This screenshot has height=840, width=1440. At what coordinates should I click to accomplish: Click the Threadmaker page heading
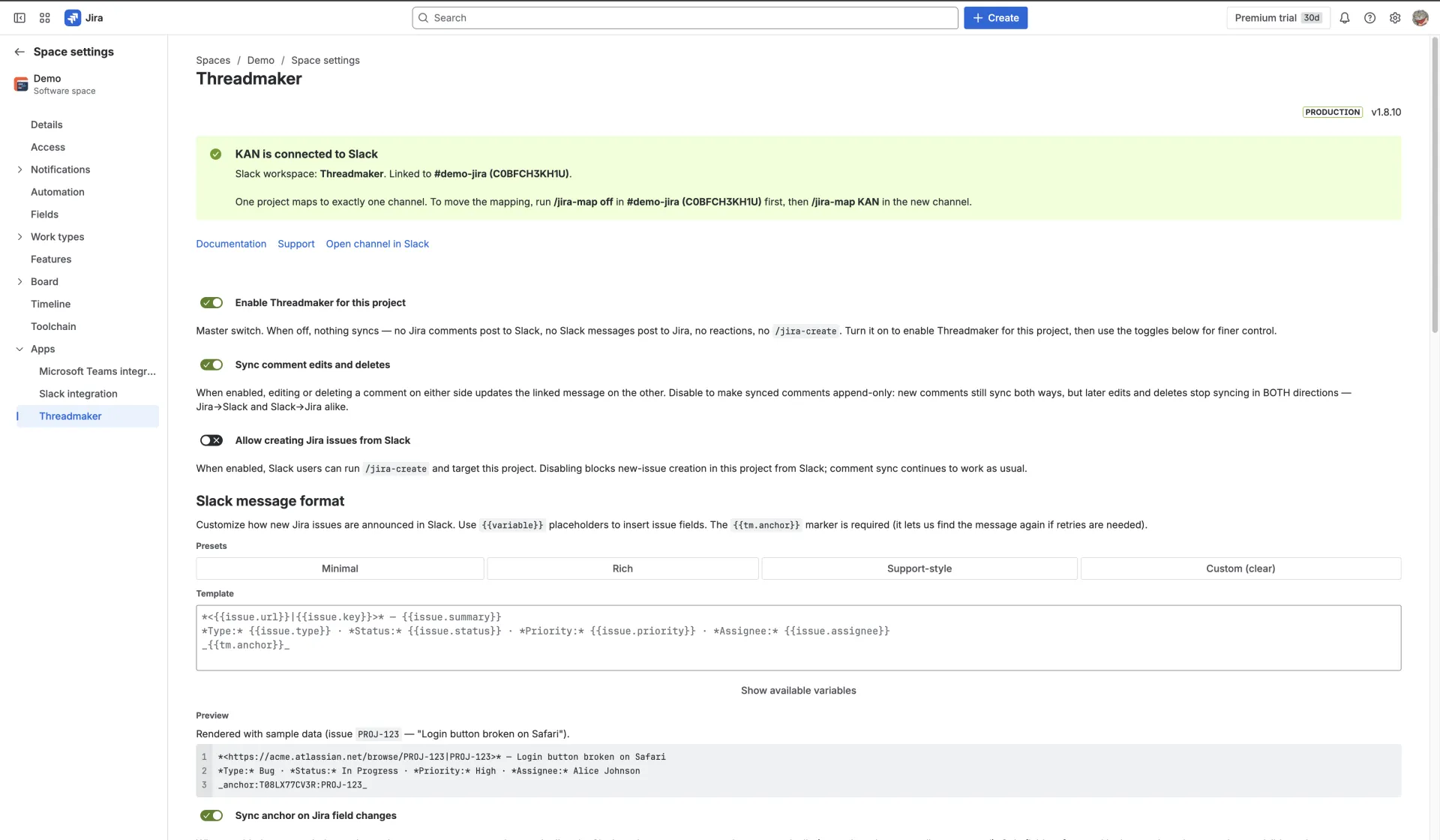tap(249, 79)
